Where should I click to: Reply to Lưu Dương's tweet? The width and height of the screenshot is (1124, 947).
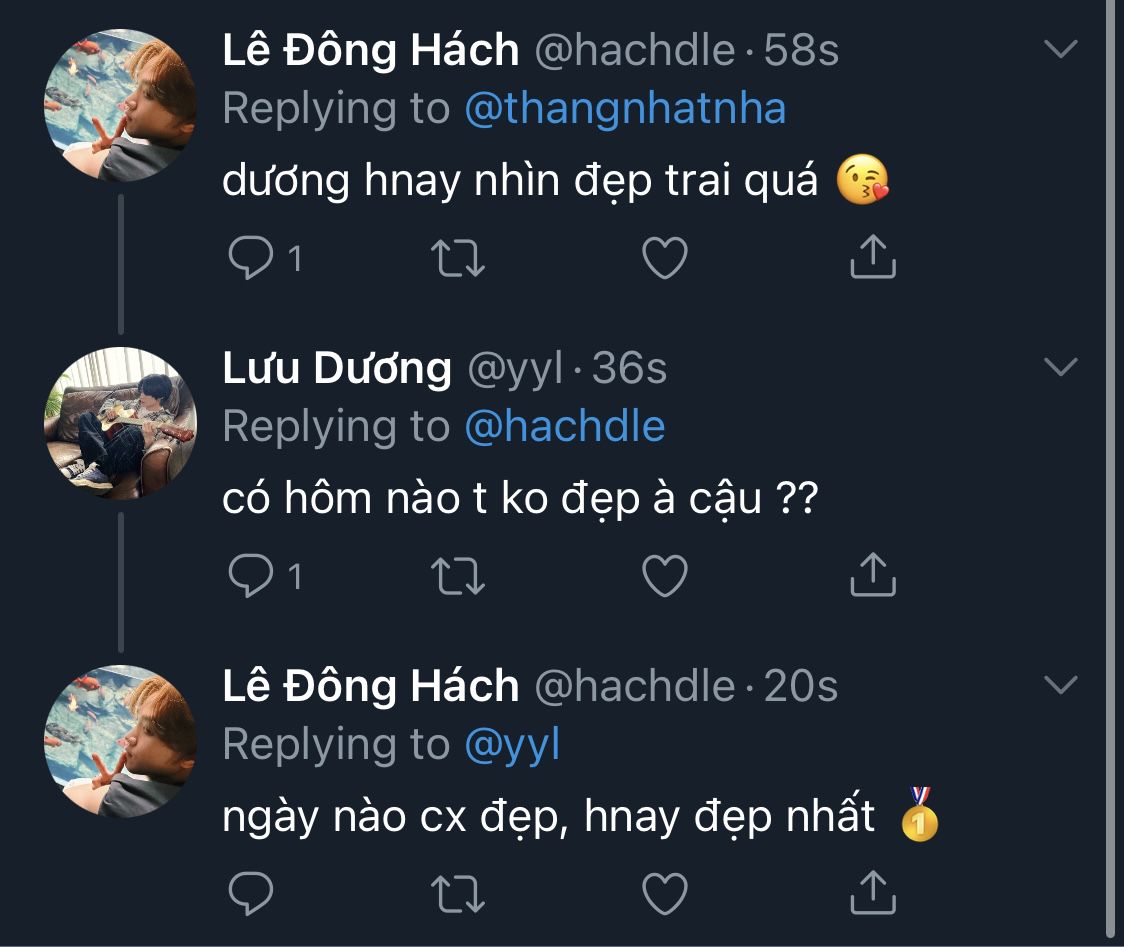[x=250, y=576]
